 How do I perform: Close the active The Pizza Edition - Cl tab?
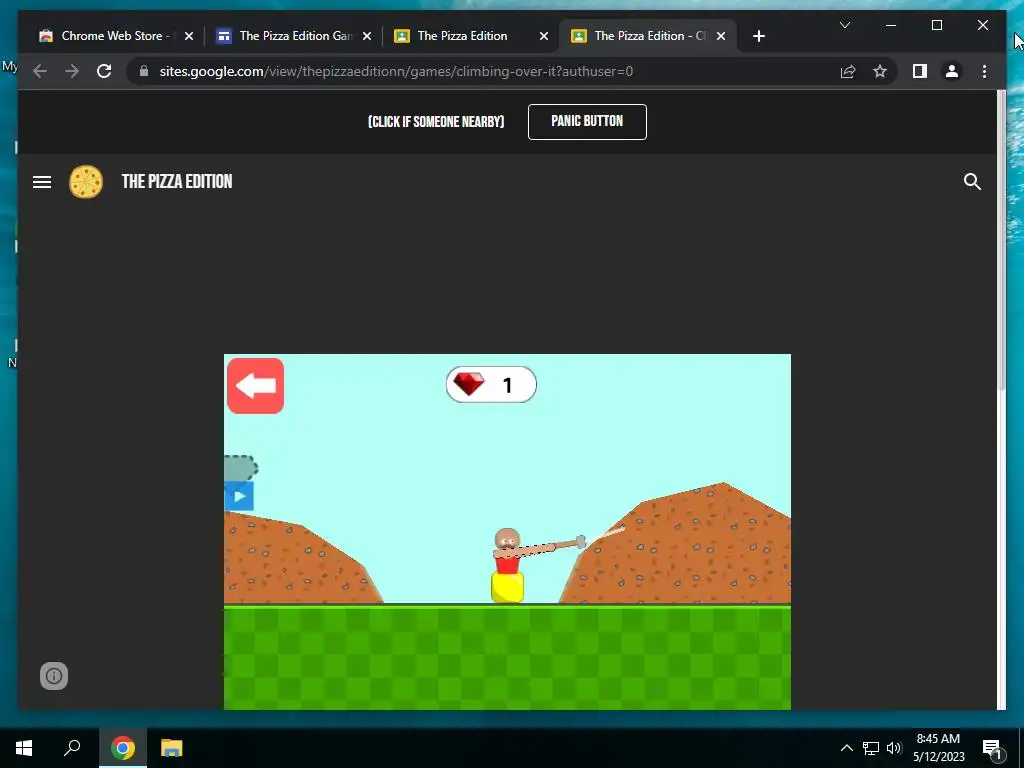tap(721, 36)
